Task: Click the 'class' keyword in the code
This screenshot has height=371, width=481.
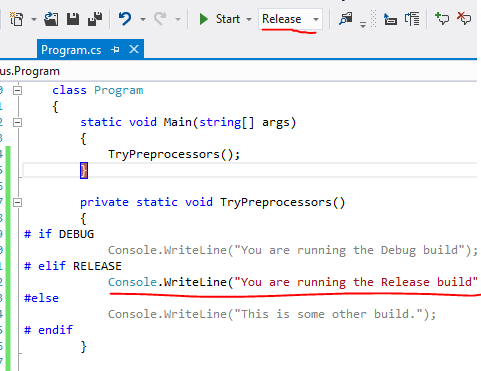Action: pyautogui.click(x=69, y=90)
